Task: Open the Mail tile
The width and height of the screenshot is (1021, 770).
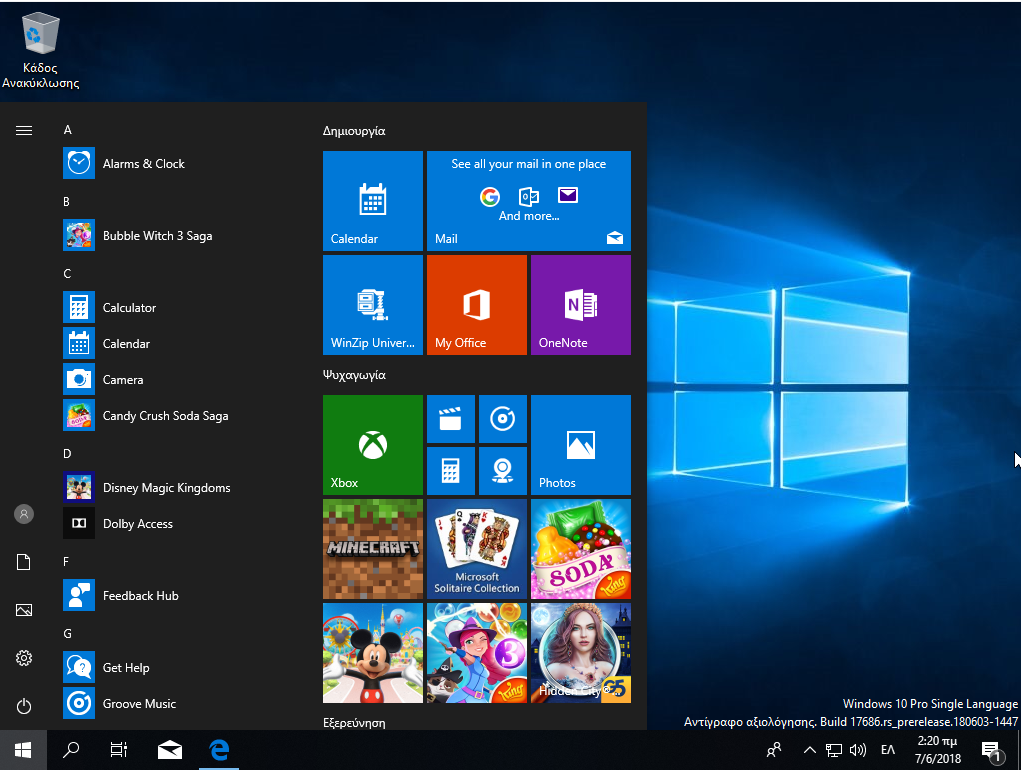Action: (x=529, y=201)
